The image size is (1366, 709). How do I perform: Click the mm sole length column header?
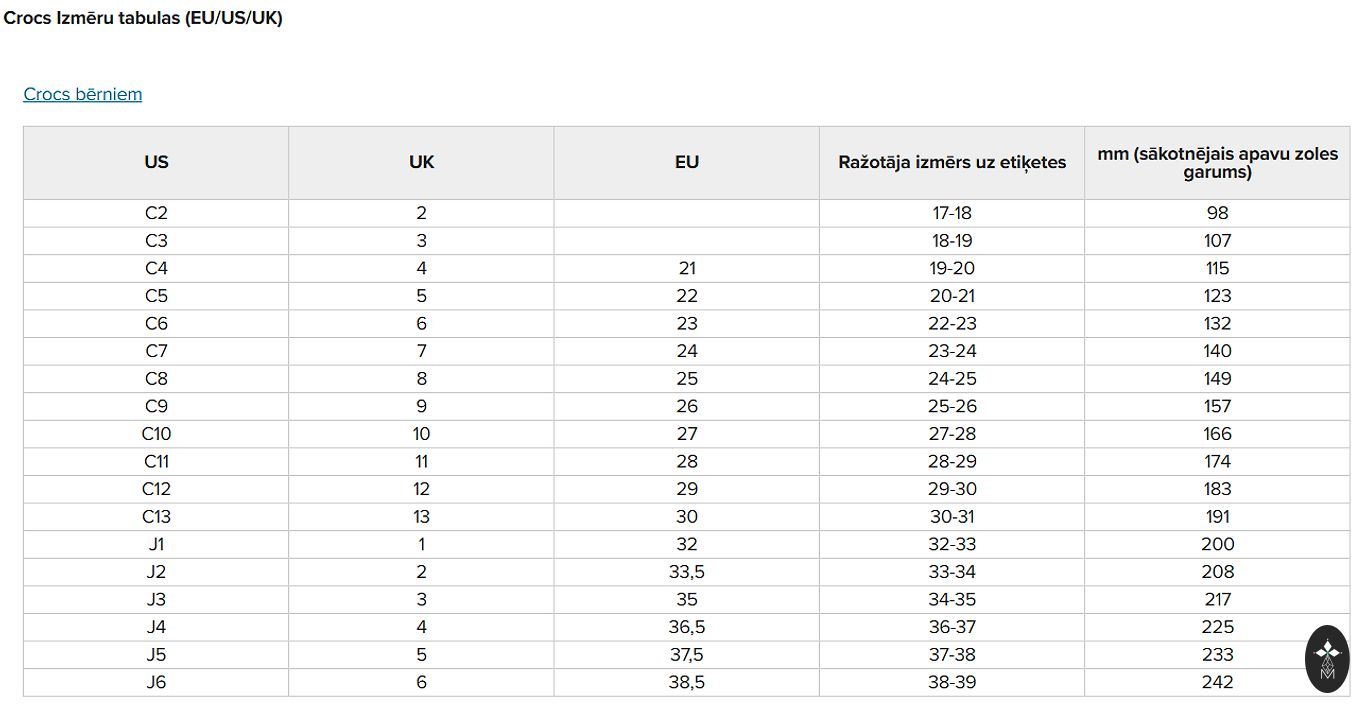click(1217, 162)
